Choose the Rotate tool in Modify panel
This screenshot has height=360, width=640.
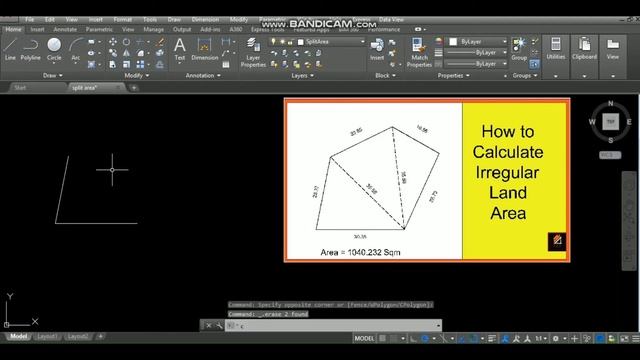127,42
